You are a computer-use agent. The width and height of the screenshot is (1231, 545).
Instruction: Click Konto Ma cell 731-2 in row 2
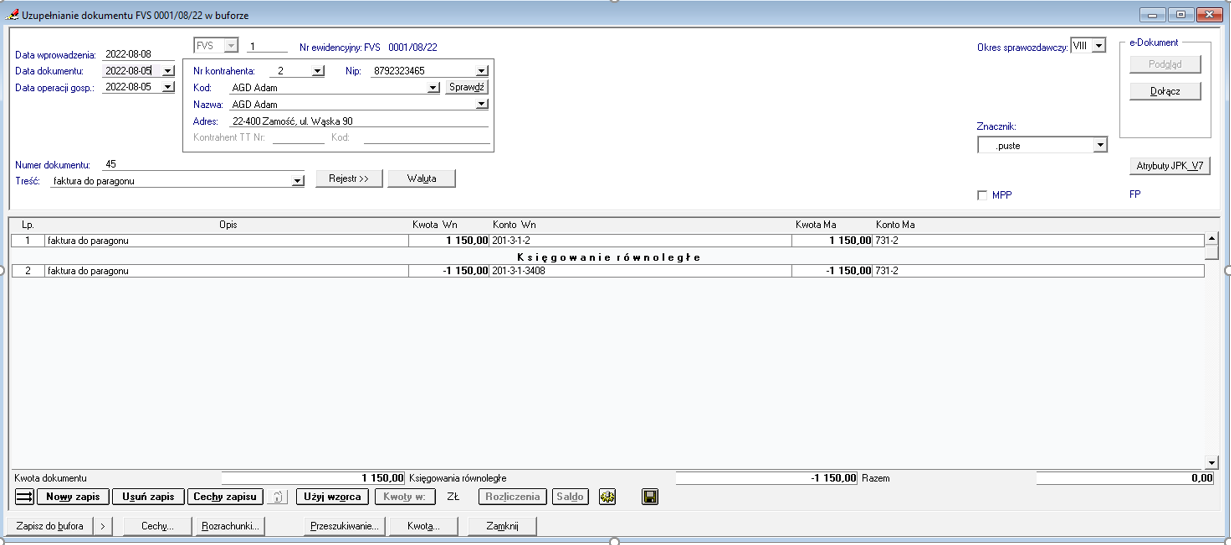coord(1038,271)
